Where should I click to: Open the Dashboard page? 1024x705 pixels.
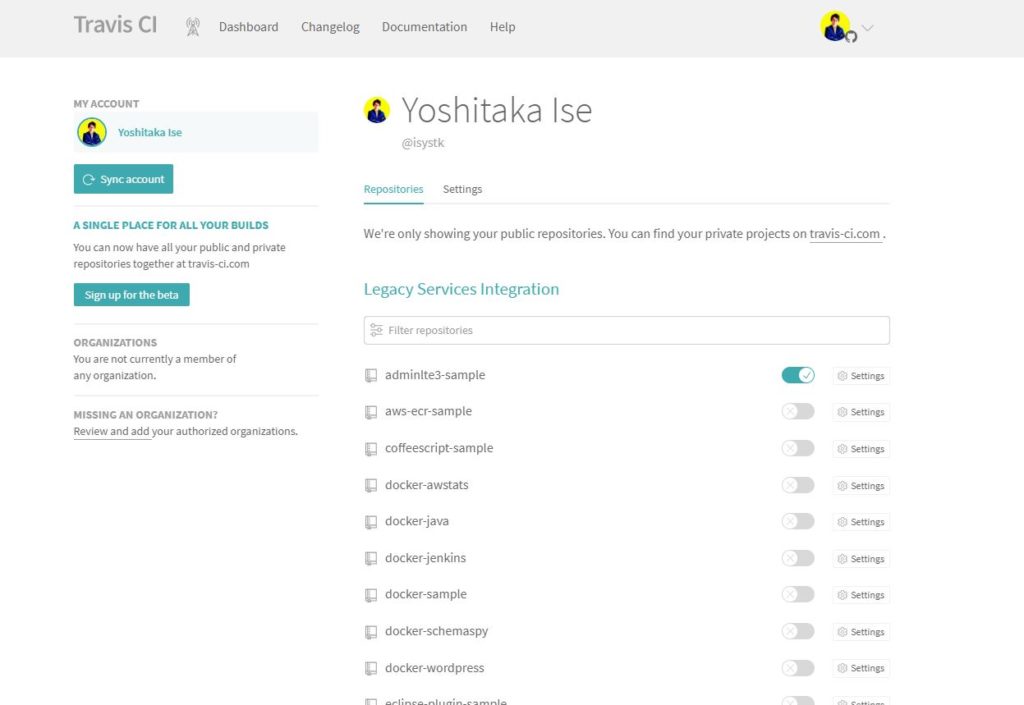[x=248, y=27]
